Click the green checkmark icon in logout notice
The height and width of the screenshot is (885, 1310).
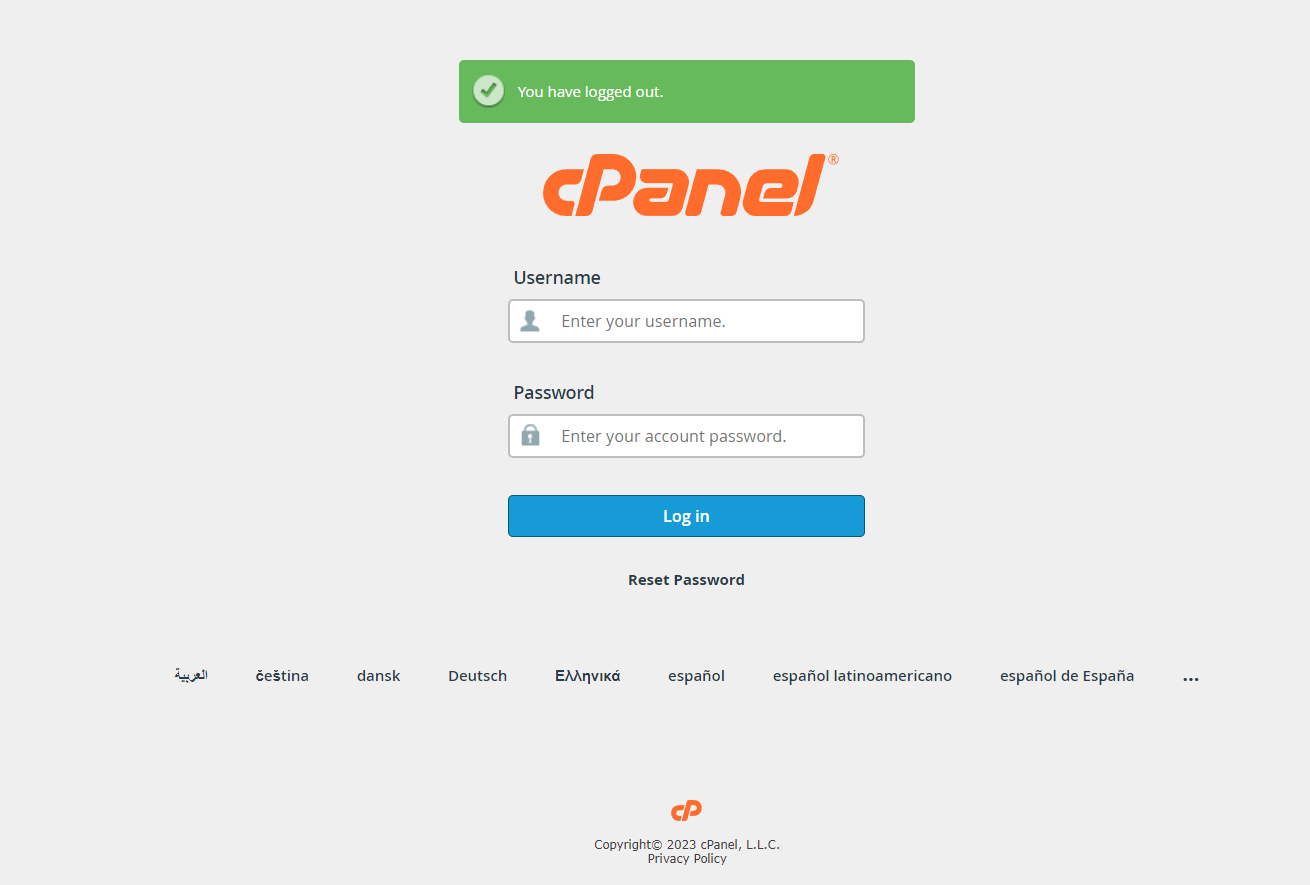coord(488,91)
